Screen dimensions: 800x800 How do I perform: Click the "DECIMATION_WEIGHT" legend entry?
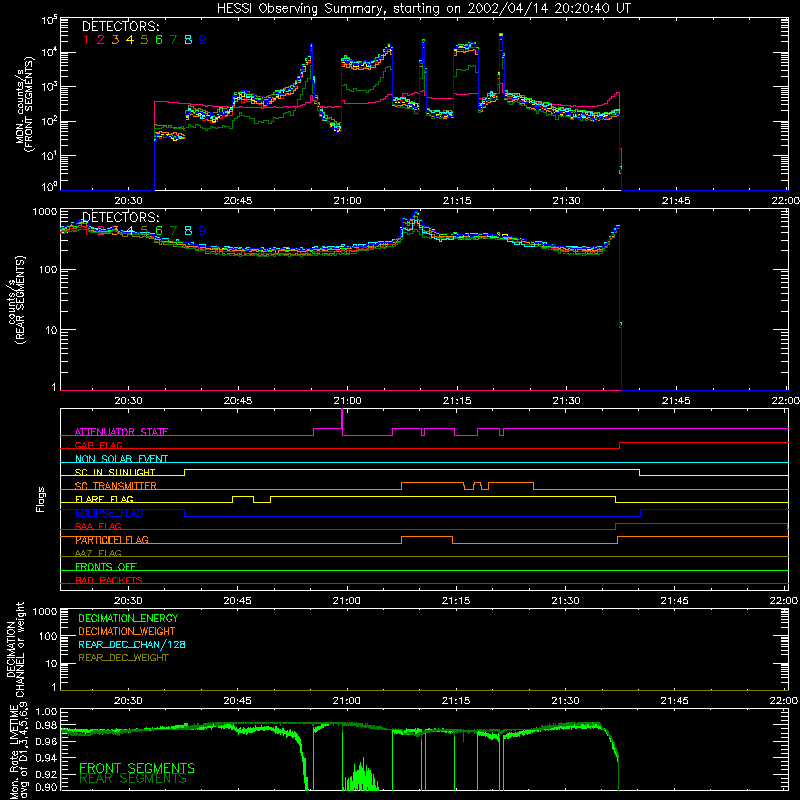[x=127, y=632]
